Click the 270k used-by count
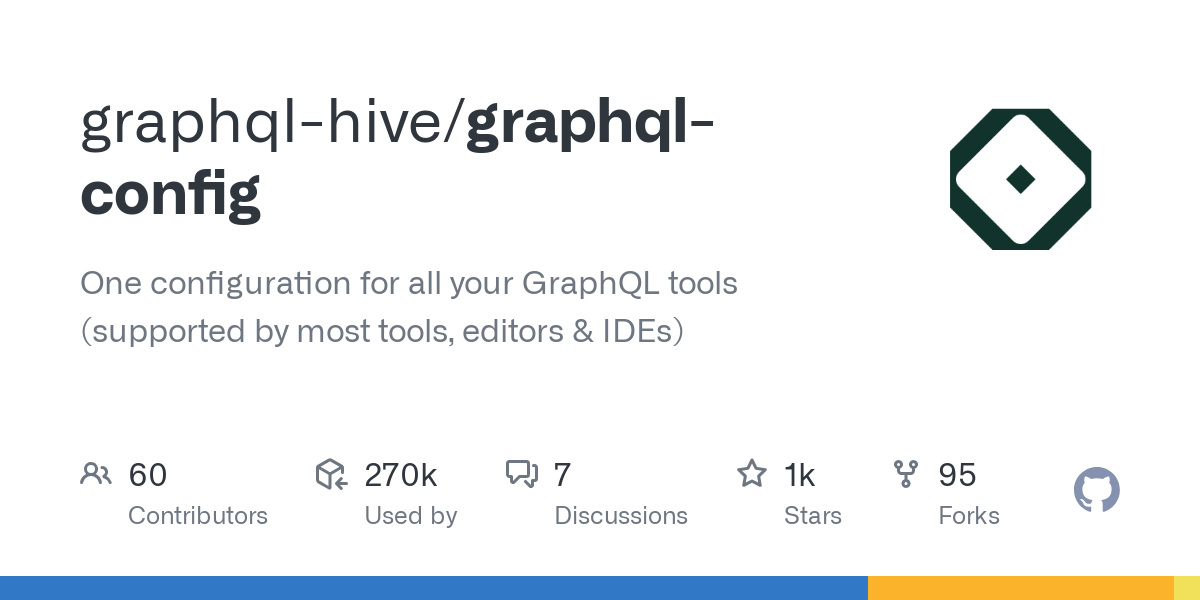 click(400, 475)
